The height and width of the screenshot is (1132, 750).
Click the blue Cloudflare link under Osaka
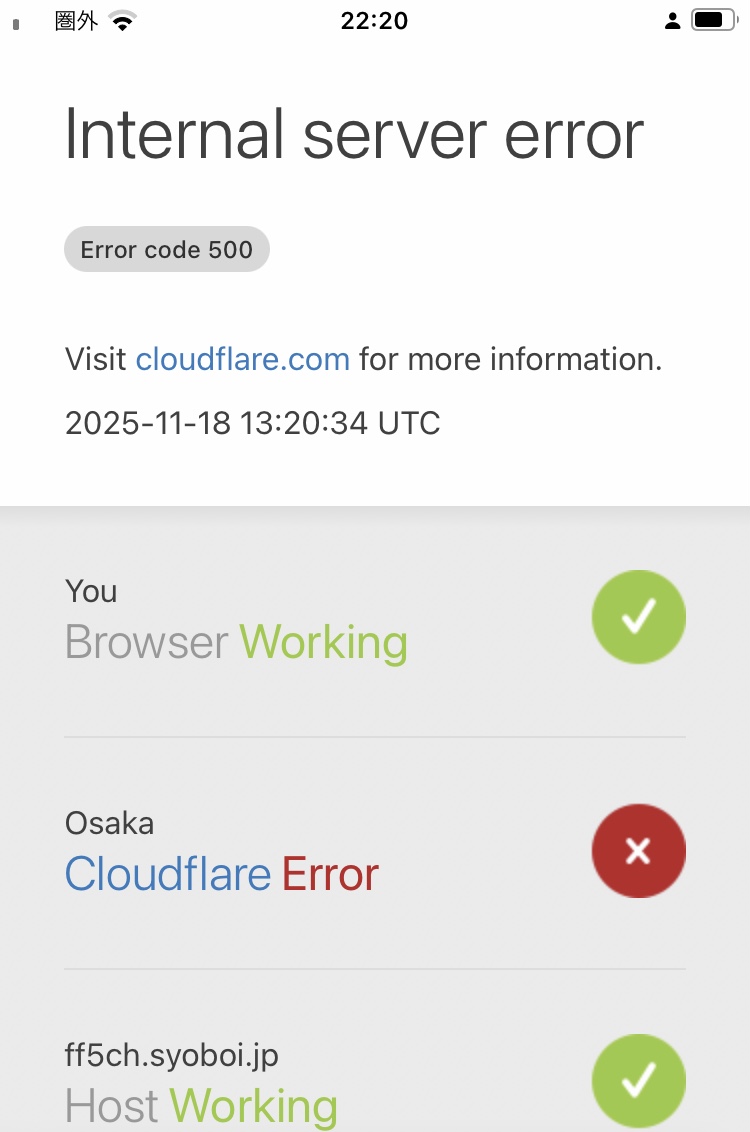pos(168,875)
